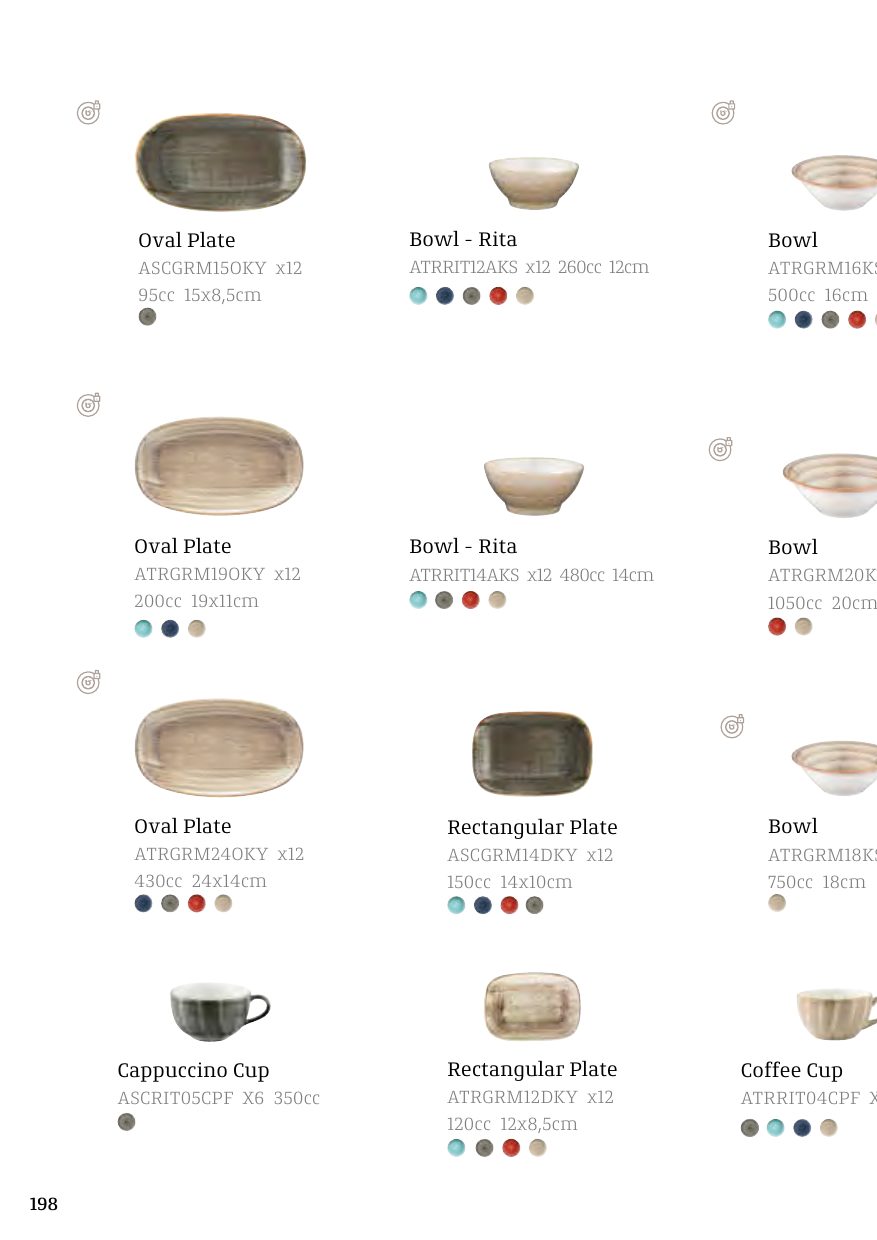
Task: Click the target icon beside the 750cc Bowl
Action: tap(733, 726)
